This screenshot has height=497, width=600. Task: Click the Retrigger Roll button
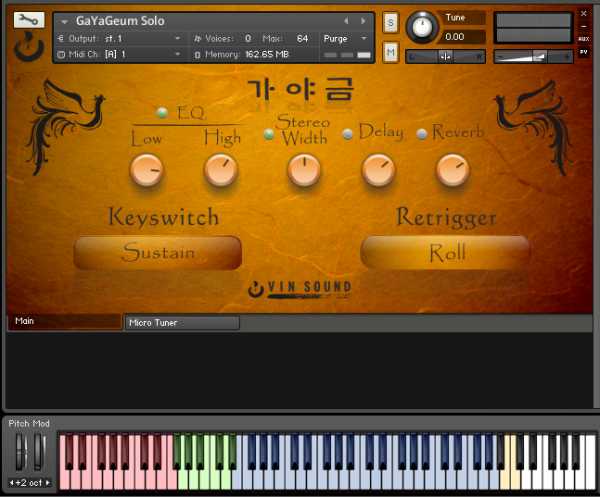445,253
